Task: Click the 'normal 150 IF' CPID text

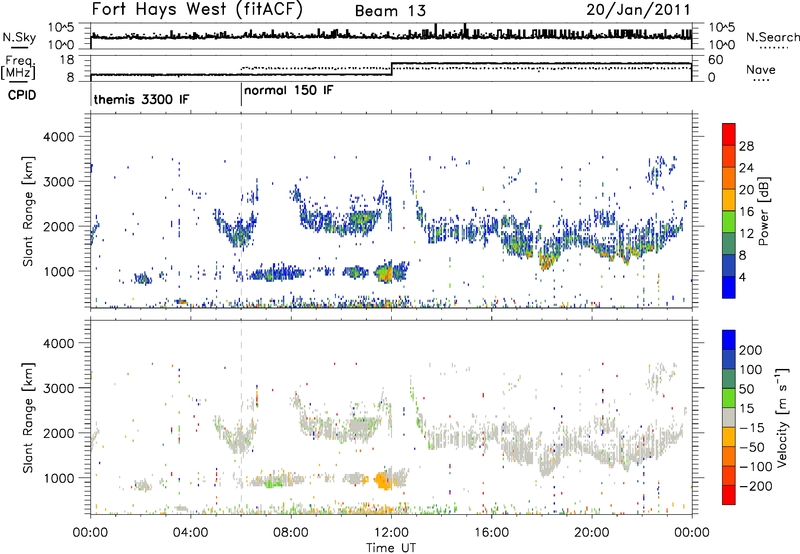Action: [289, 90]
